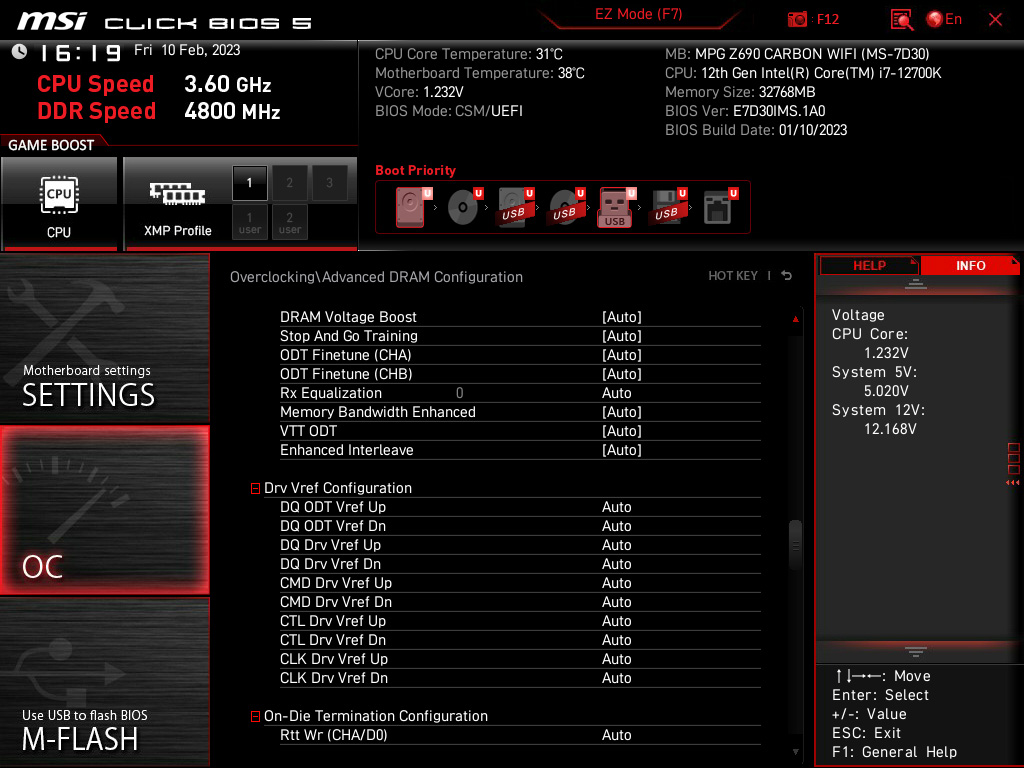Screen dimensions: 1024x768
Task: Open the BIOS search magnifier icon
Action: 901,20
